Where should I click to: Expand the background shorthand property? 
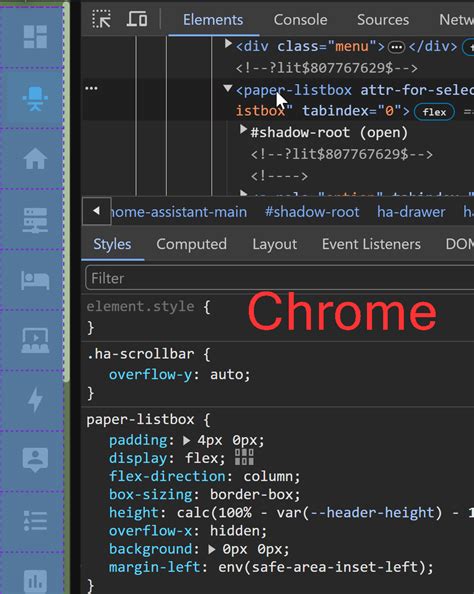pyautogui.click(x=212, y=549)
